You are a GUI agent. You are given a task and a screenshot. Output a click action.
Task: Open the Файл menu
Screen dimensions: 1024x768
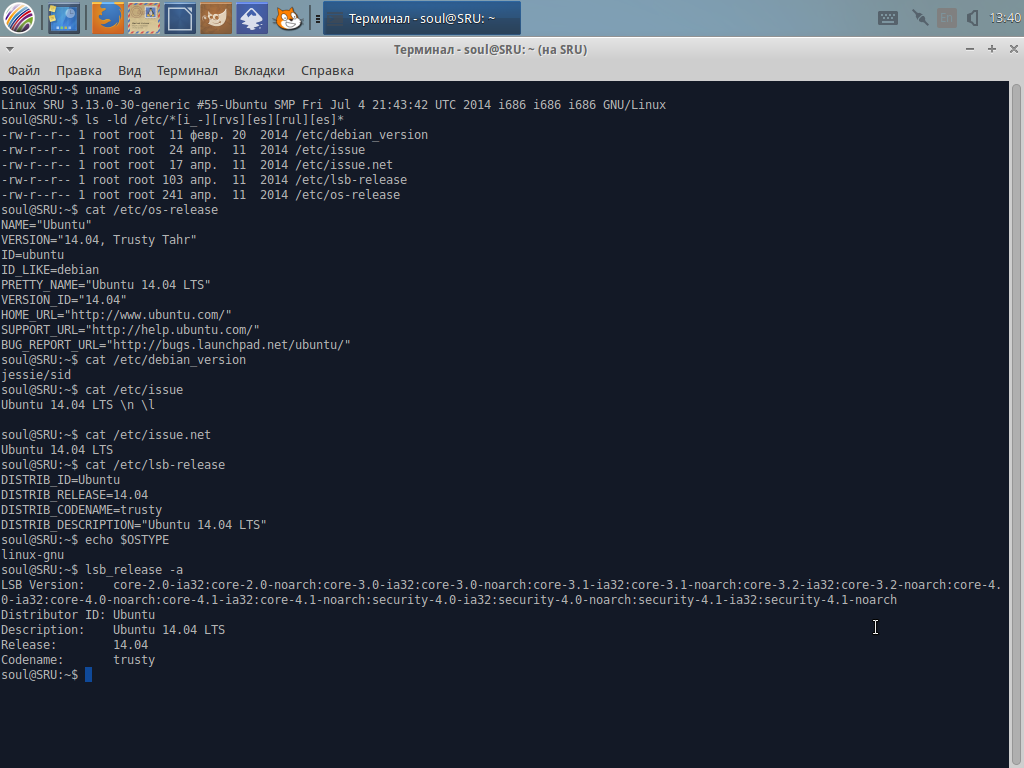pyautogui.click(x=24, y=71)
